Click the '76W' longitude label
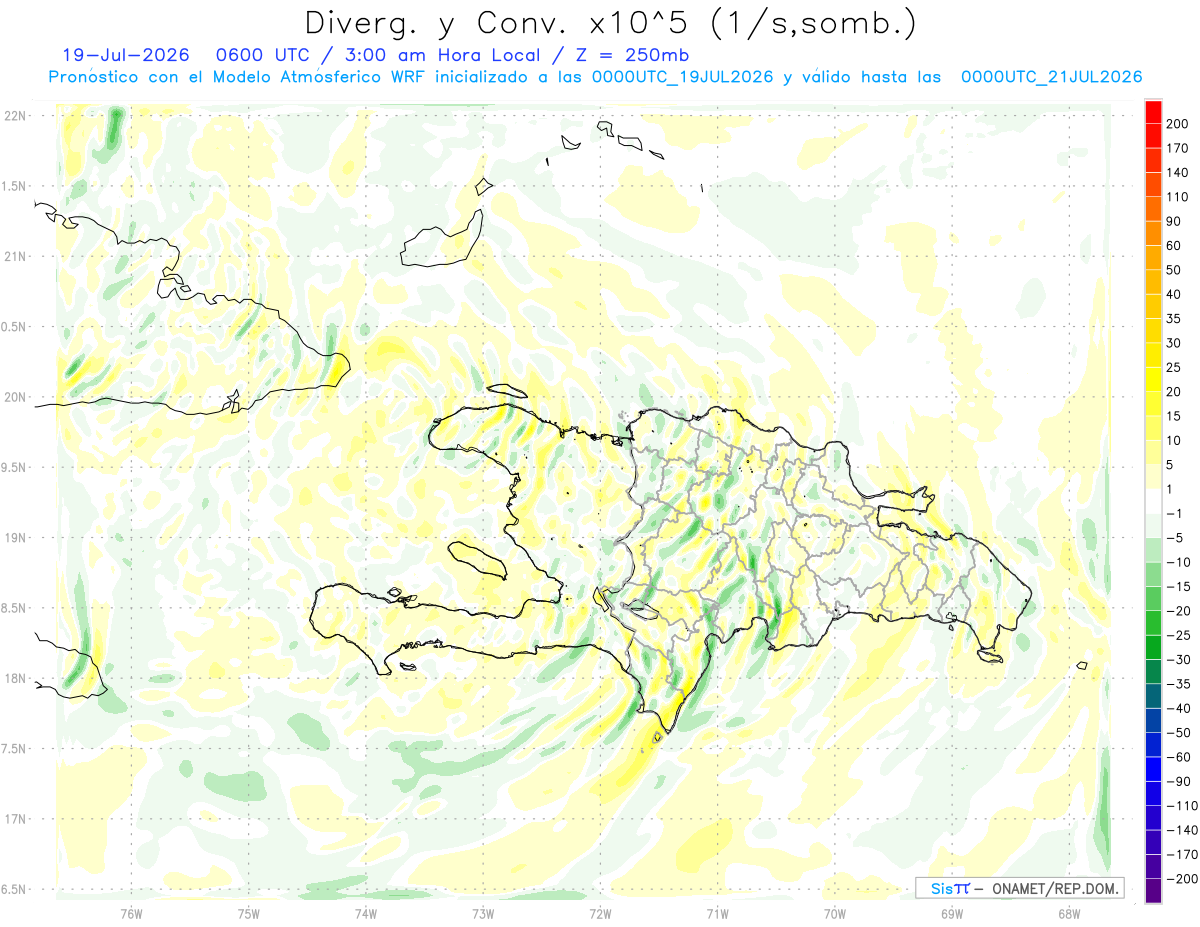This screenshot has height=927, width=1200. (131, 913)
